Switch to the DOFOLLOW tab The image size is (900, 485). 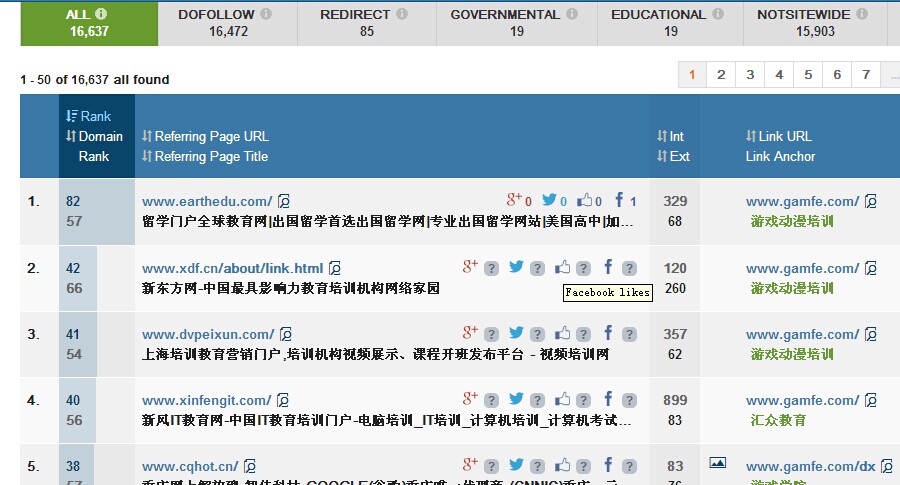click(228, 24)
